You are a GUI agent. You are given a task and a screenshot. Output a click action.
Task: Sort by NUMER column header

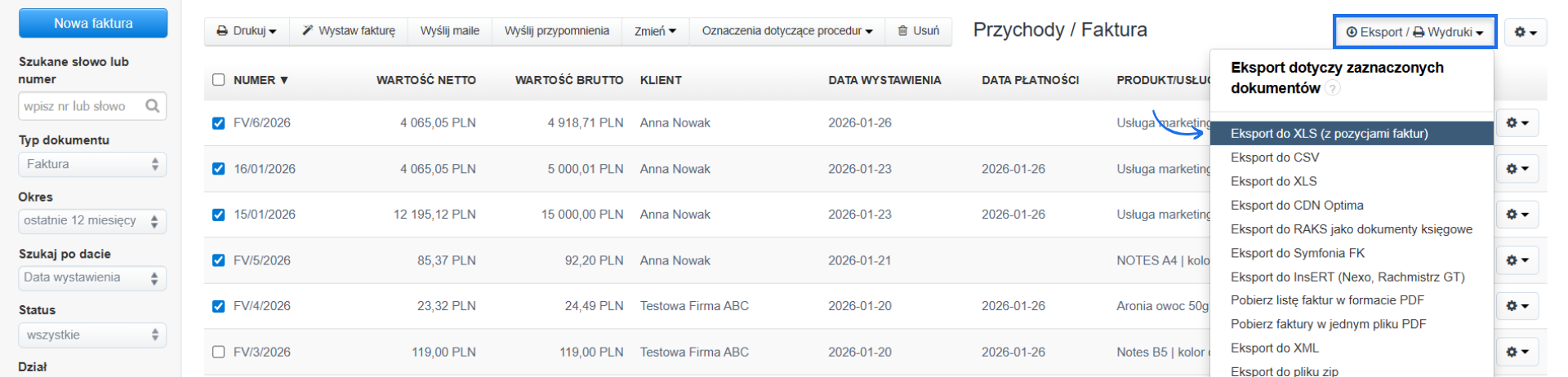tap(261, 80)
